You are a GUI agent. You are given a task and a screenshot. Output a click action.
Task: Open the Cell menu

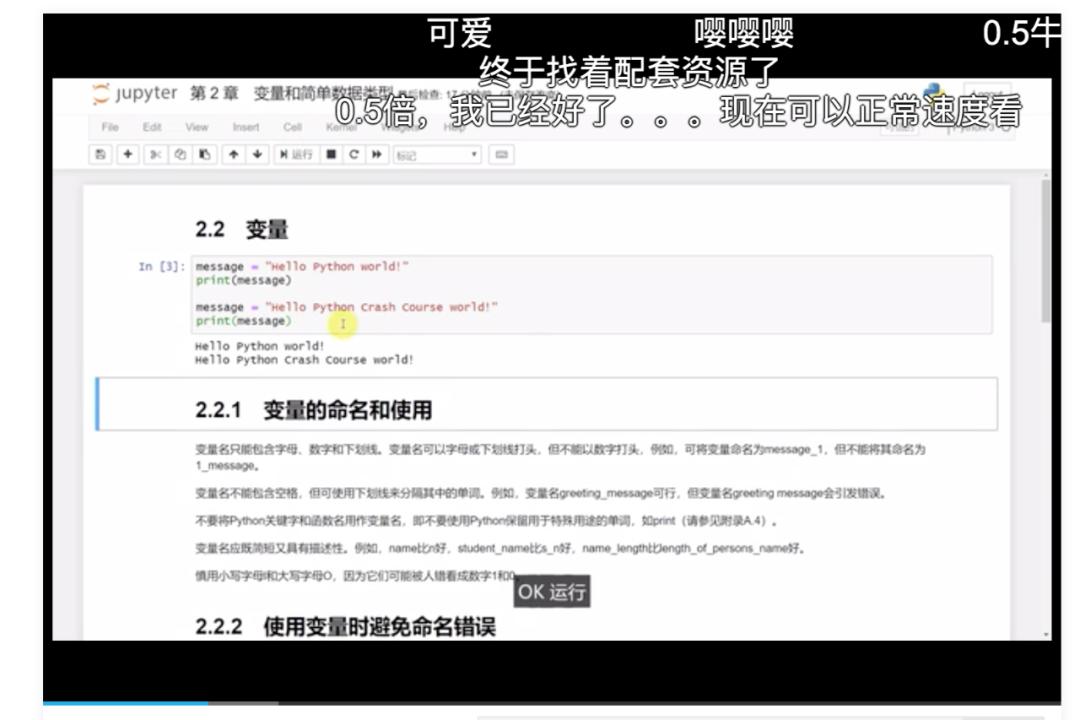pos(293,126)
